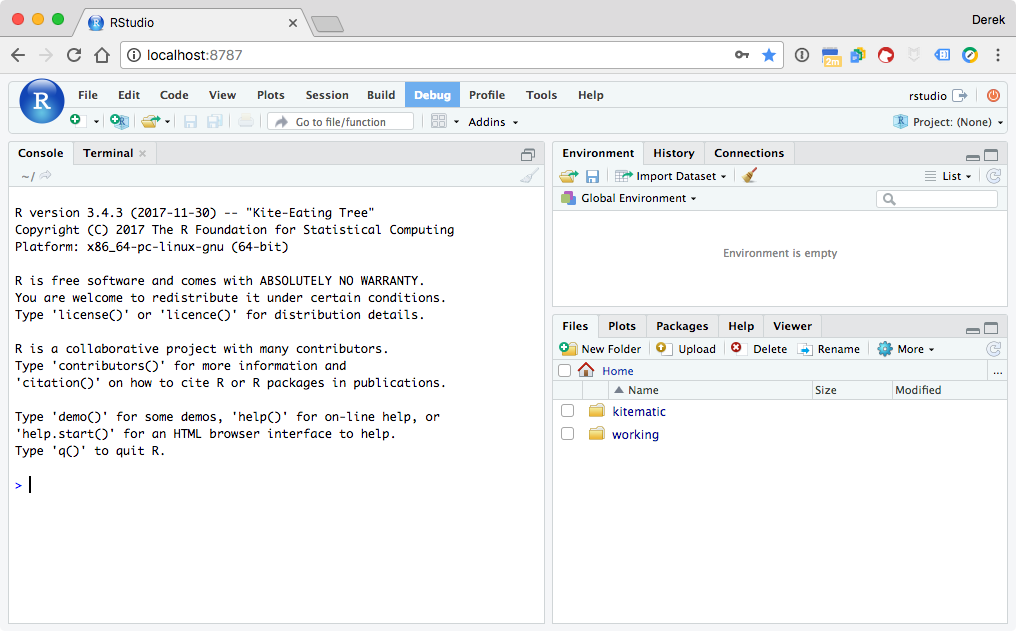This screenshot has width=1016, height=631.
Task: Click the Open File folder icon
Action: pyautogui.click(x=150, y=121)
